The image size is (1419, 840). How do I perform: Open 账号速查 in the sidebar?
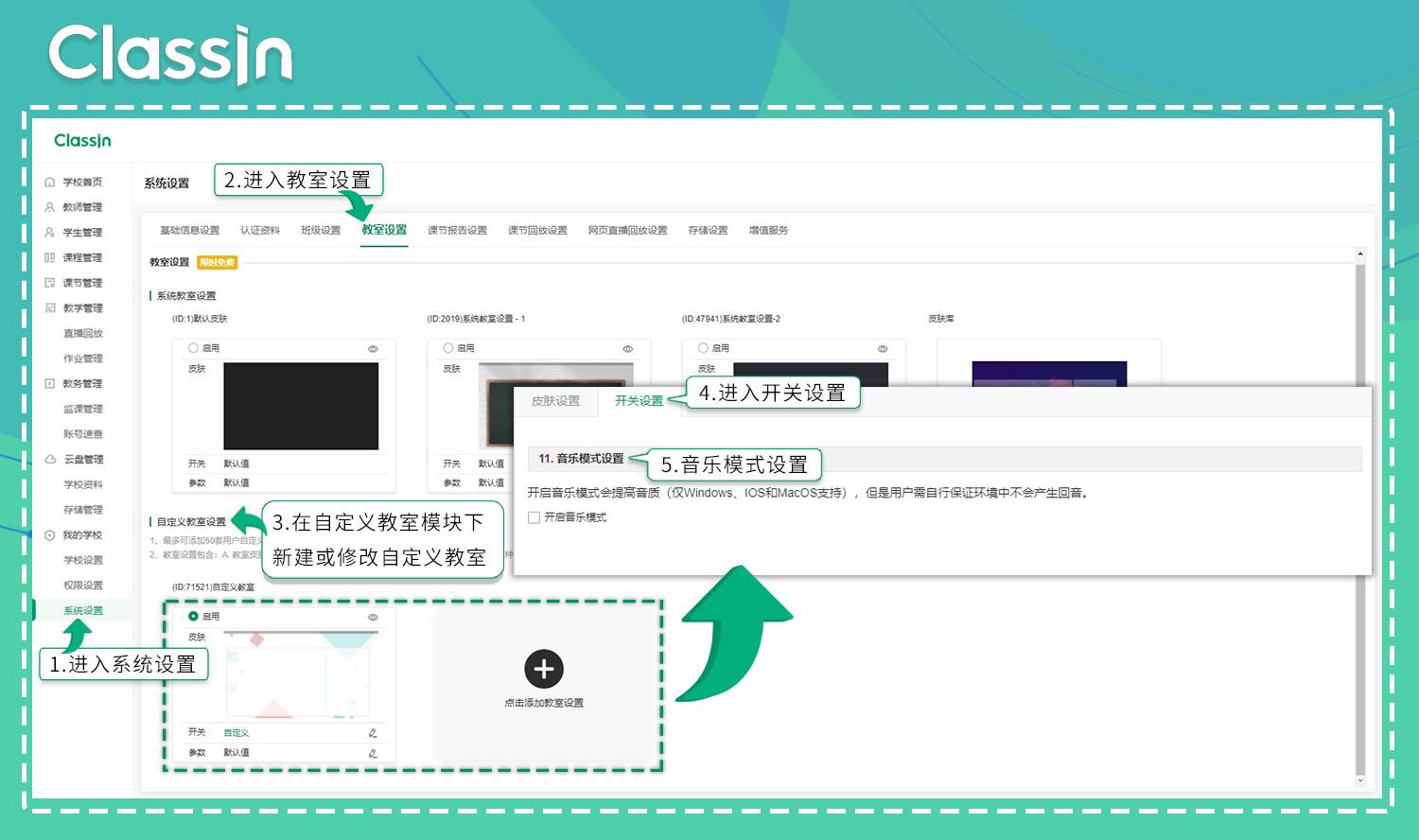[83, 434]
